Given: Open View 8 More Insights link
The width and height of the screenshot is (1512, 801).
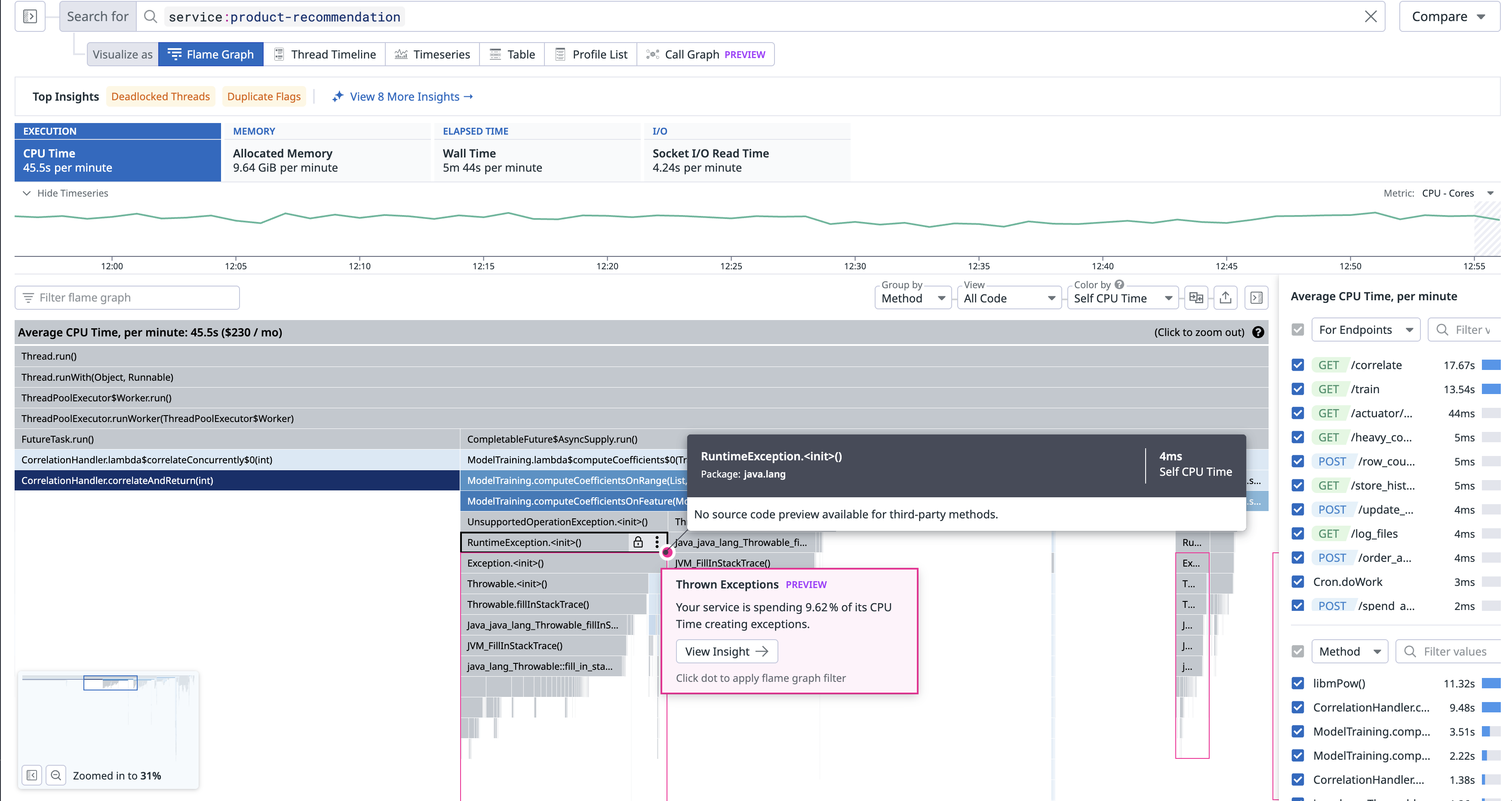Looking at the screenshot, I should [x=411, y=96].
